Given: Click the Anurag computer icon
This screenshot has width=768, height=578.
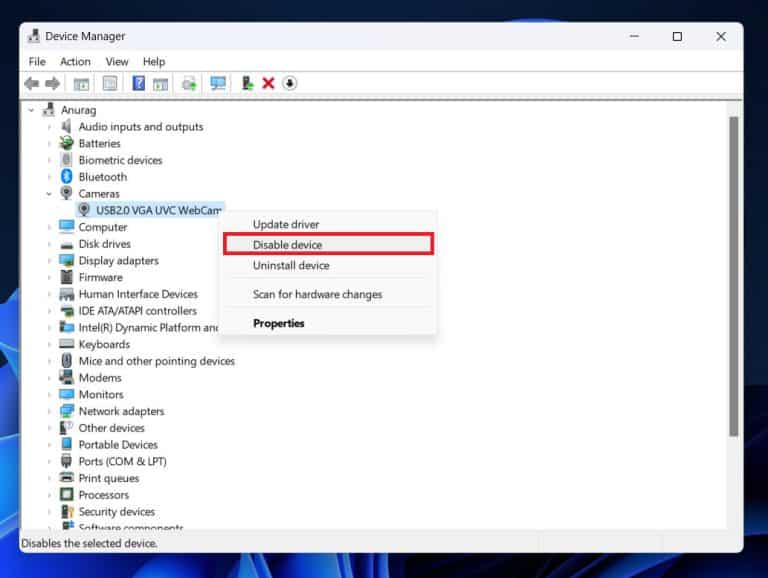Looking at the screenshot, I should pyautogui.click(x=48, y=110).
